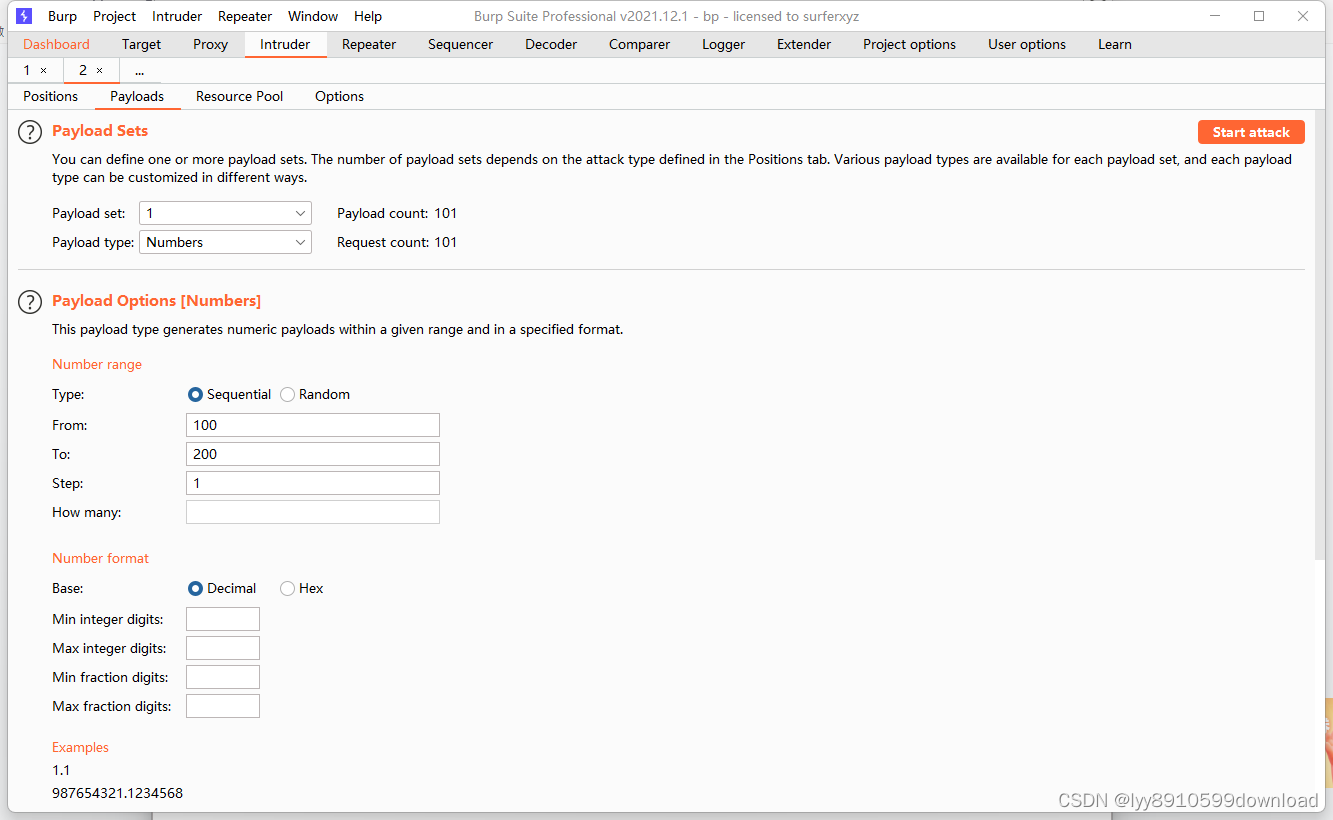
Task: Click the Payload Sets heading
Action: pos(100,131)
